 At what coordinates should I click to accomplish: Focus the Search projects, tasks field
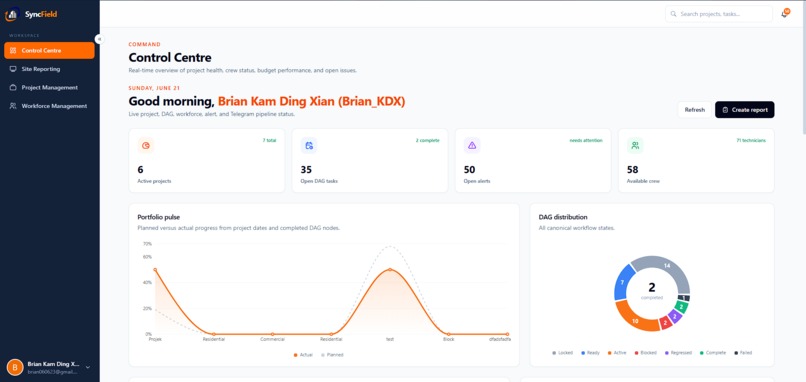(x=719, y=14)
